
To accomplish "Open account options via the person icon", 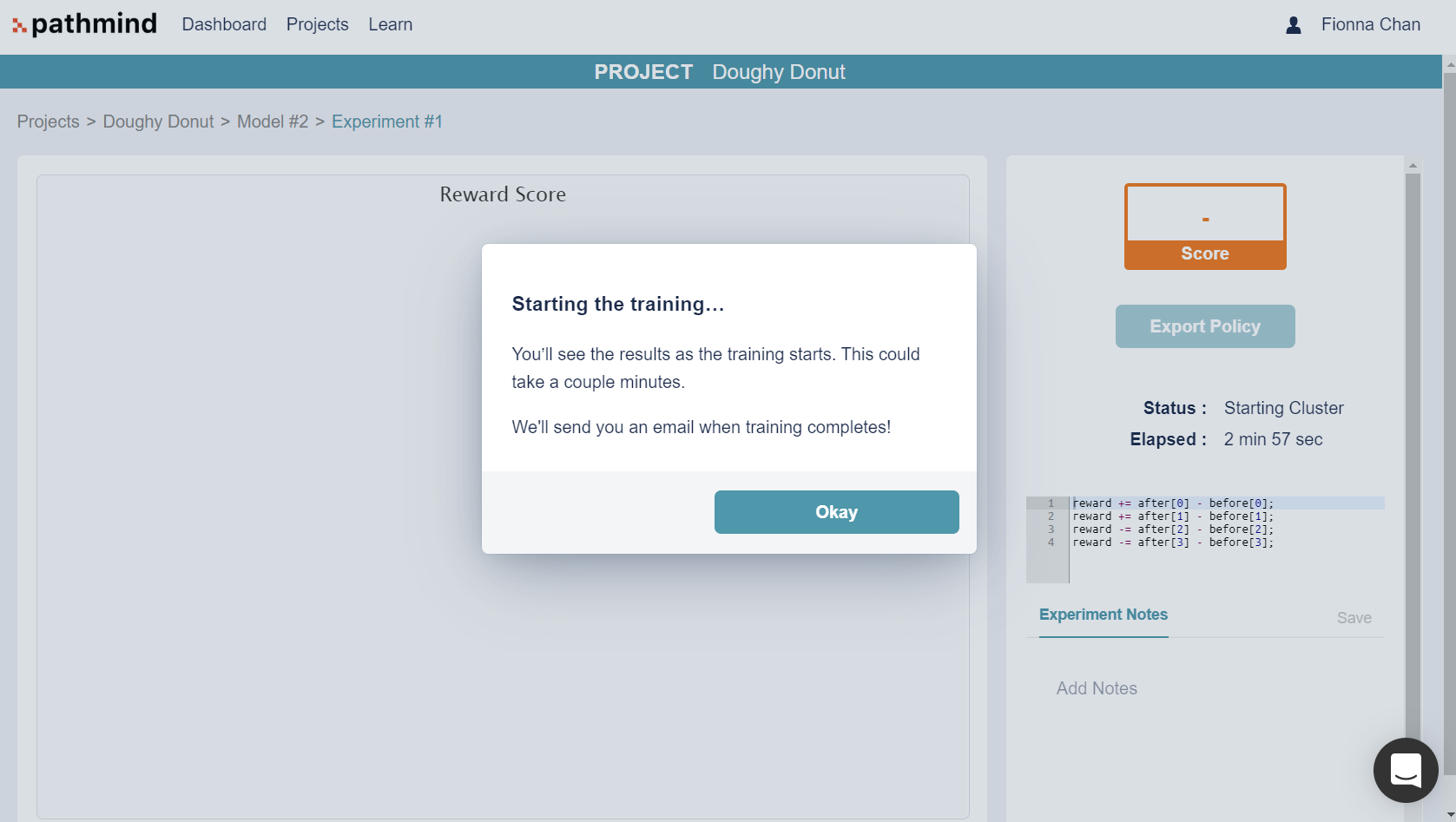I will (1293, 25).
